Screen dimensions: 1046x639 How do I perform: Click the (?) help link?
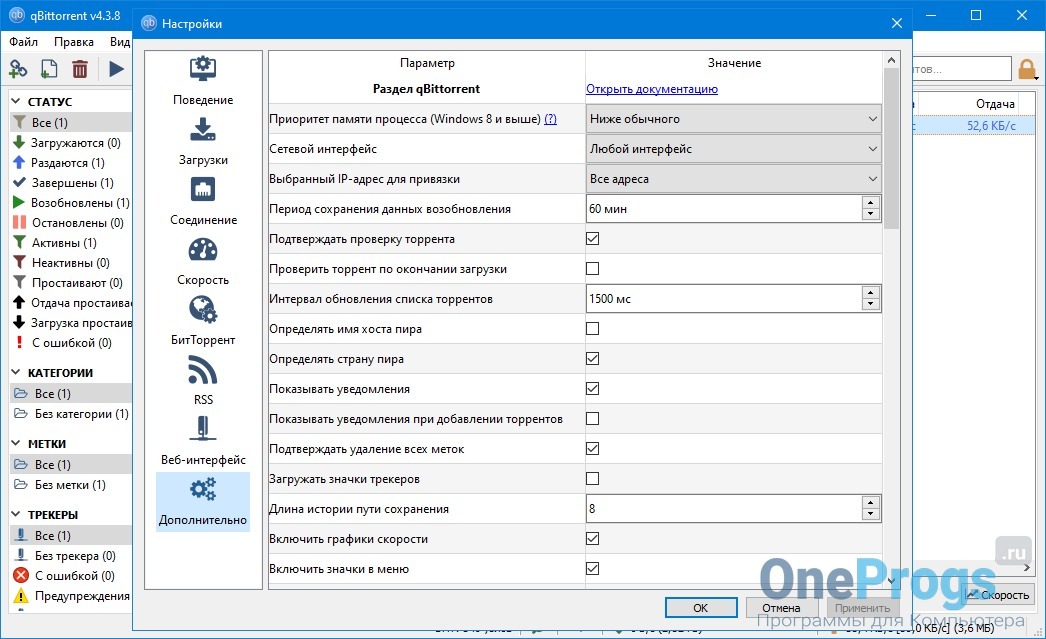[x=550, y=119]
